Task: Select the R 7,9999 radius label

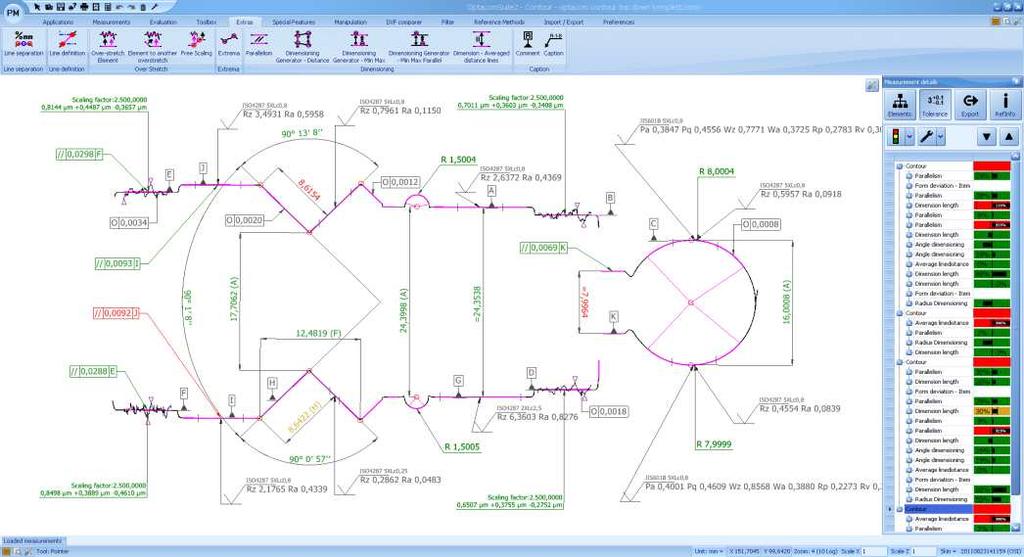Action: pyautogui.click(x=714, y=444)
